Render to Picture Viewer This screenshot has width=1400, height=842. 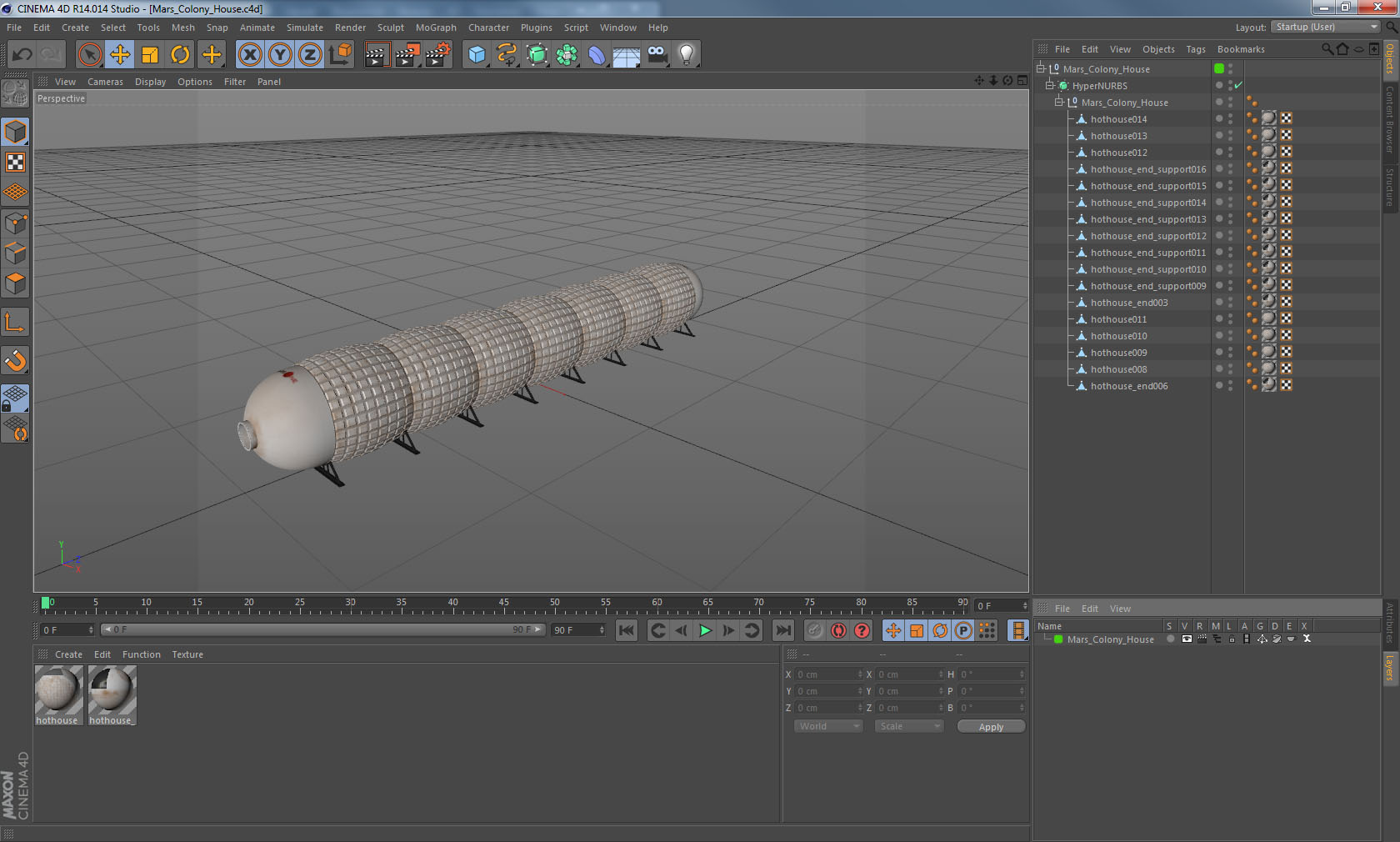coord(407,55)
